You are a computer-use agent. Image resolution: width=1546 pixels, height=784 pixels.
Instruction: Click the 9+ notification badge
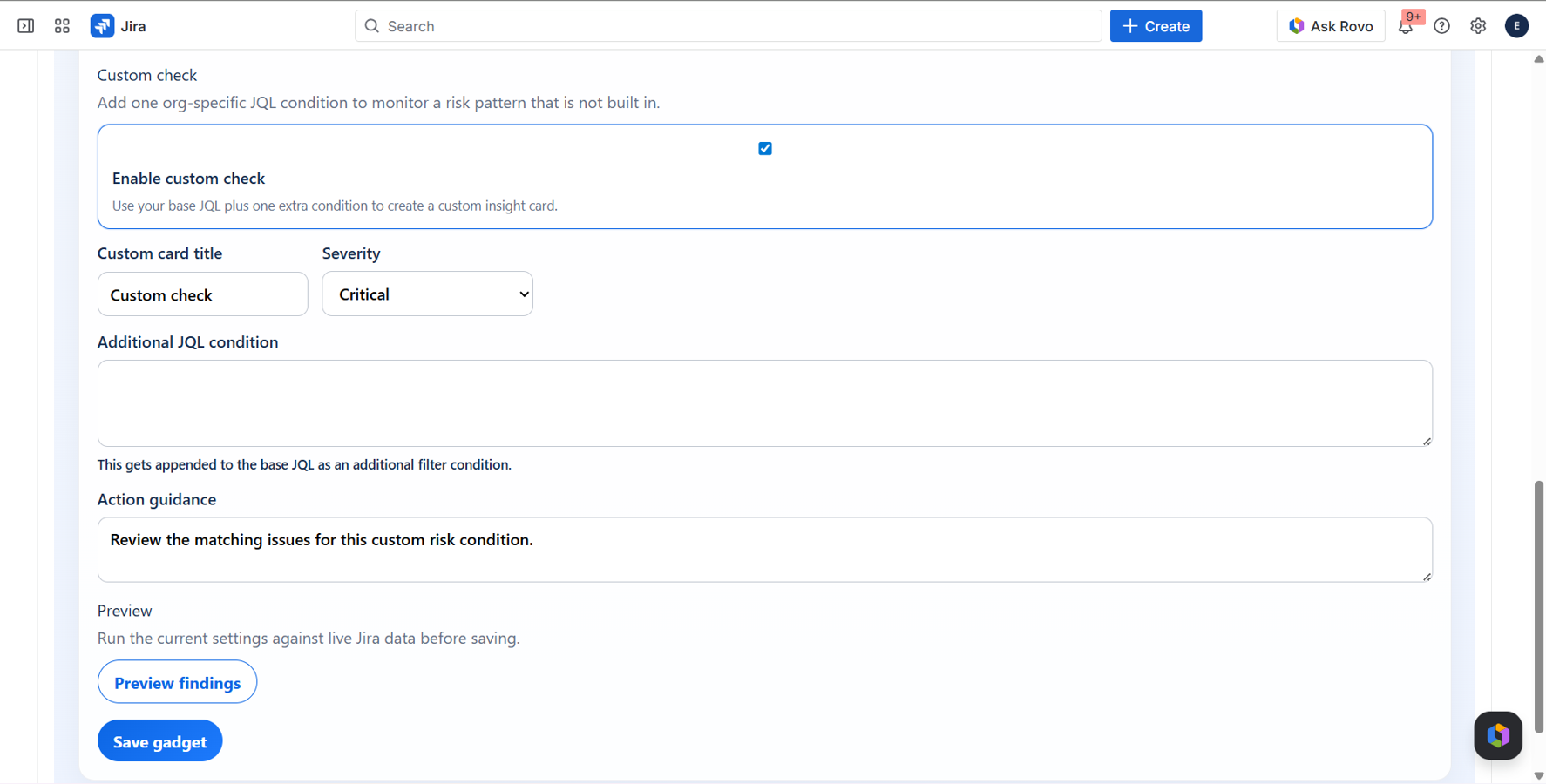tap(1413, 16)
